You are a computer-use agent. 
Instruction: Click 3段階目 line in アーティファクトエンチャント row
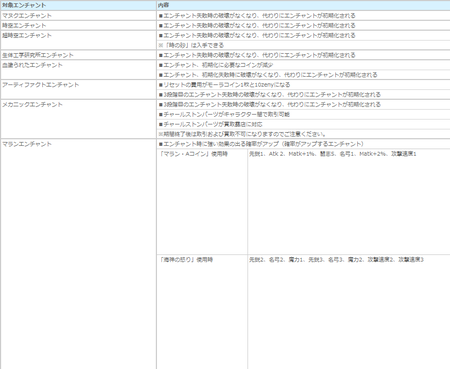(270, 95)
